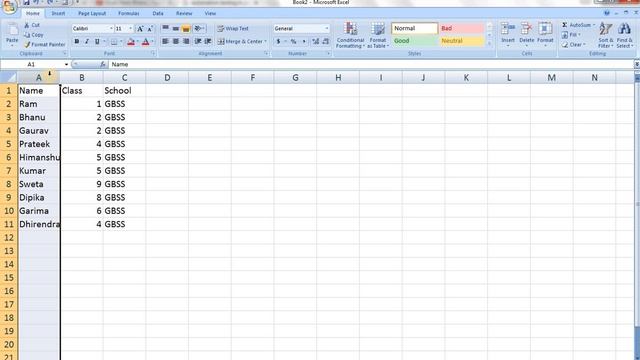Open Conditional Formatting options

350,35
